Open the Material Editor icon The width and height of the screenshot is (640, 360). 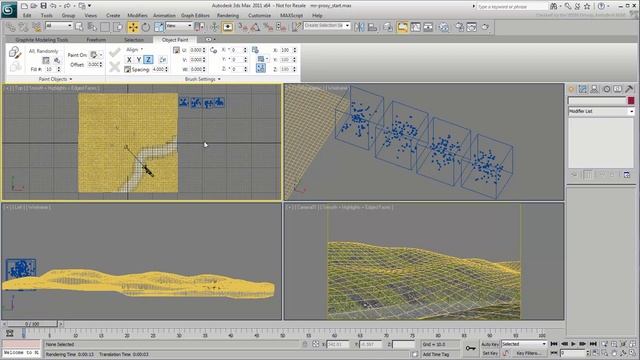(x=444, y=27)
